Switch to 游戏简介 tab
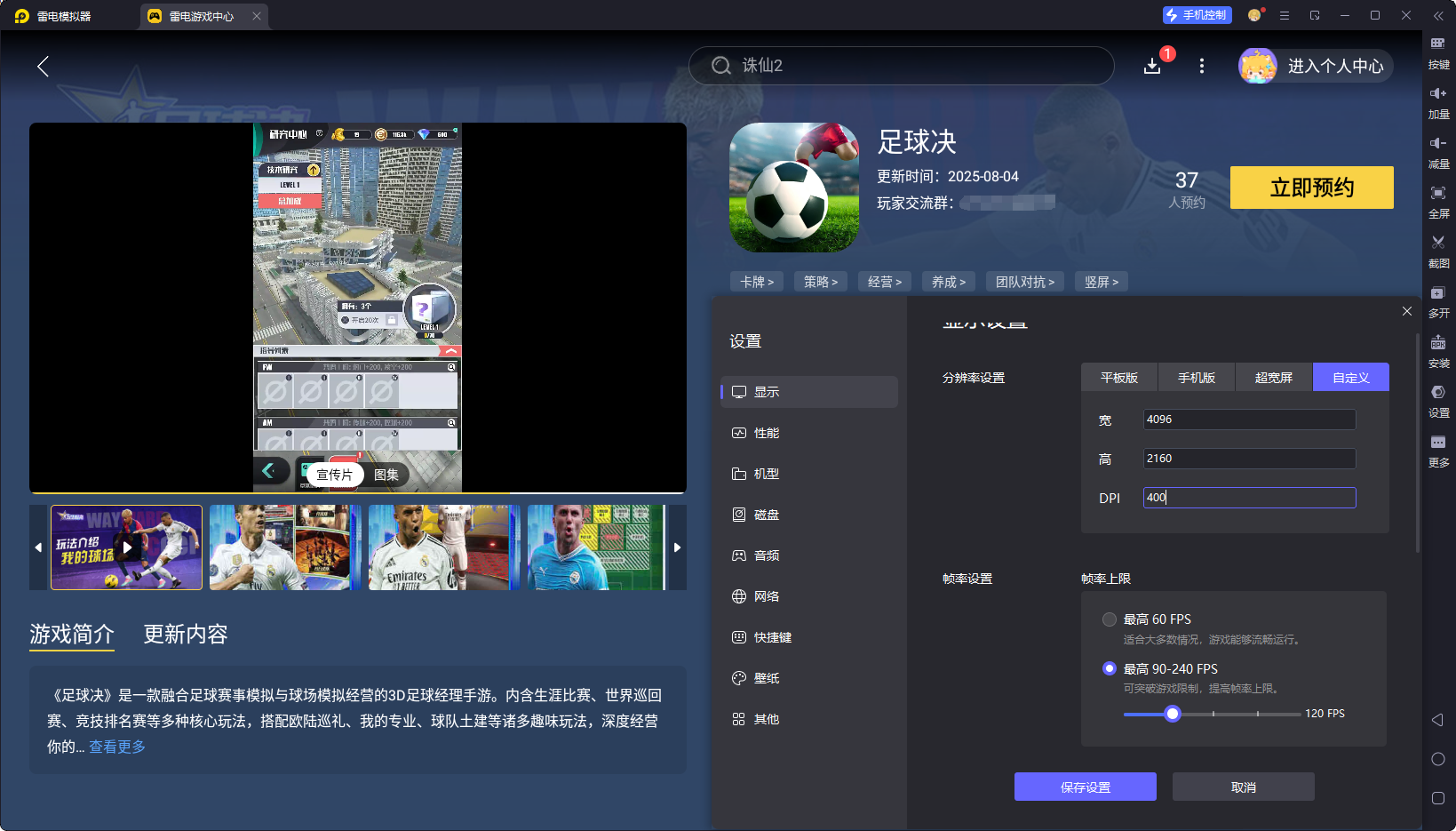This screenshot has width=1456, height=831. pyautogui.click(x=72, y=634)
